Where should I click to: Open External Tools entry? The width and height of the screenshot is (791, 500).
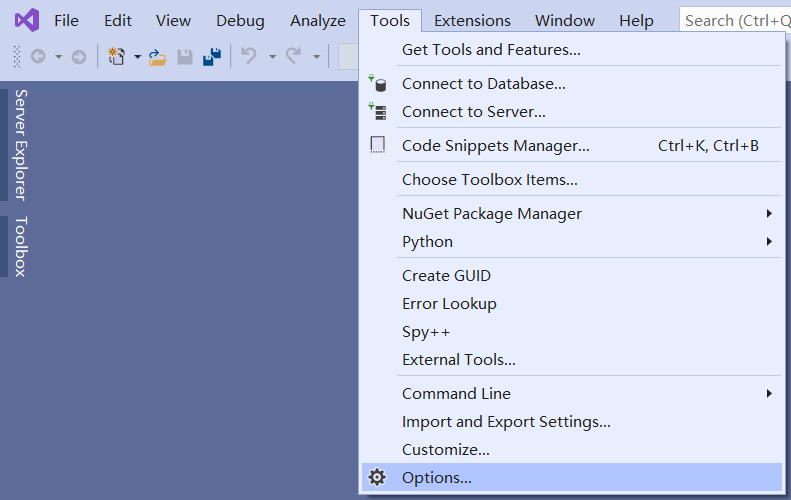572,360
